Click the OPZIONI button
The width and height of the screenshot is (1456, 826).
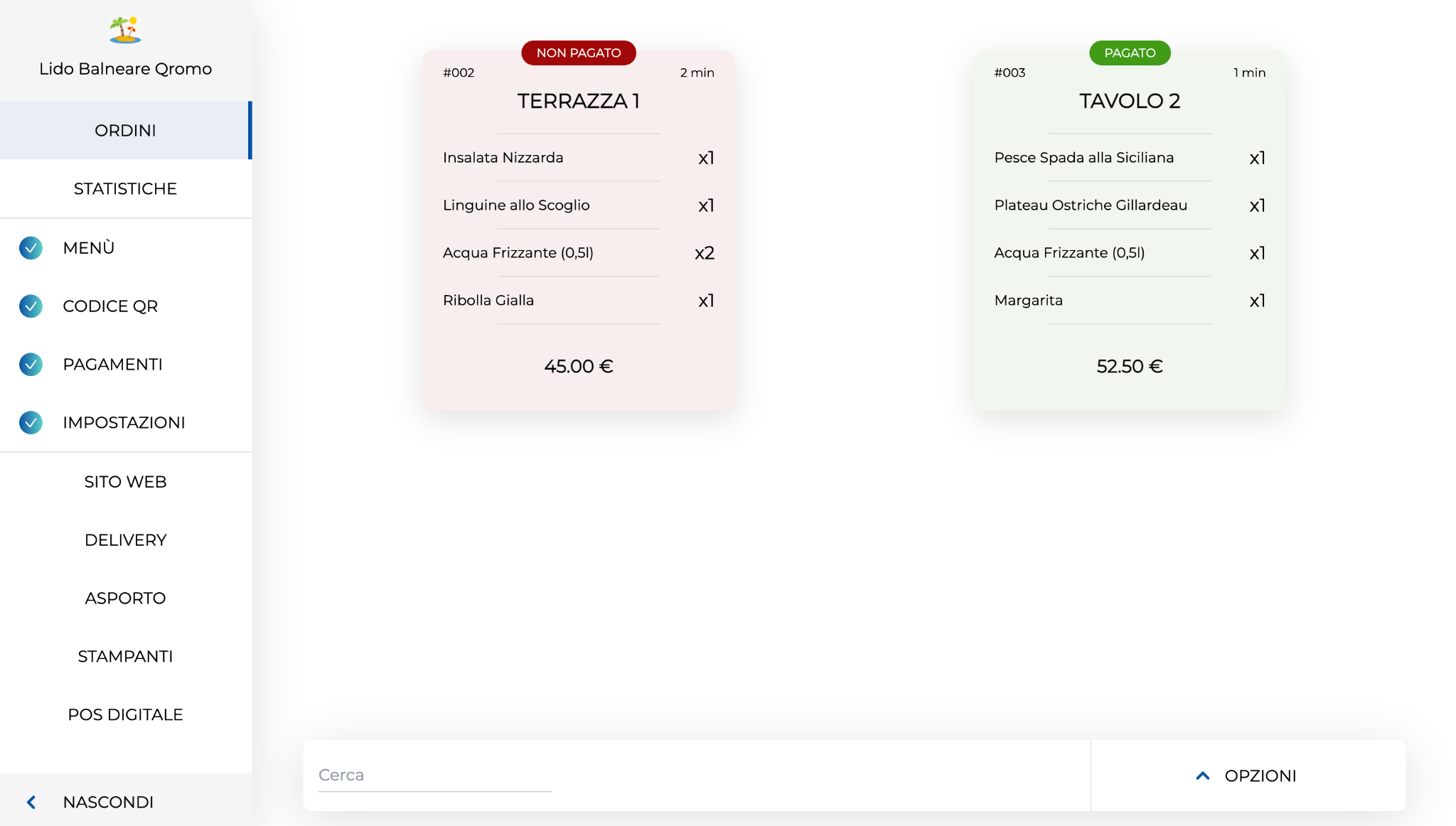point(1248,776)
